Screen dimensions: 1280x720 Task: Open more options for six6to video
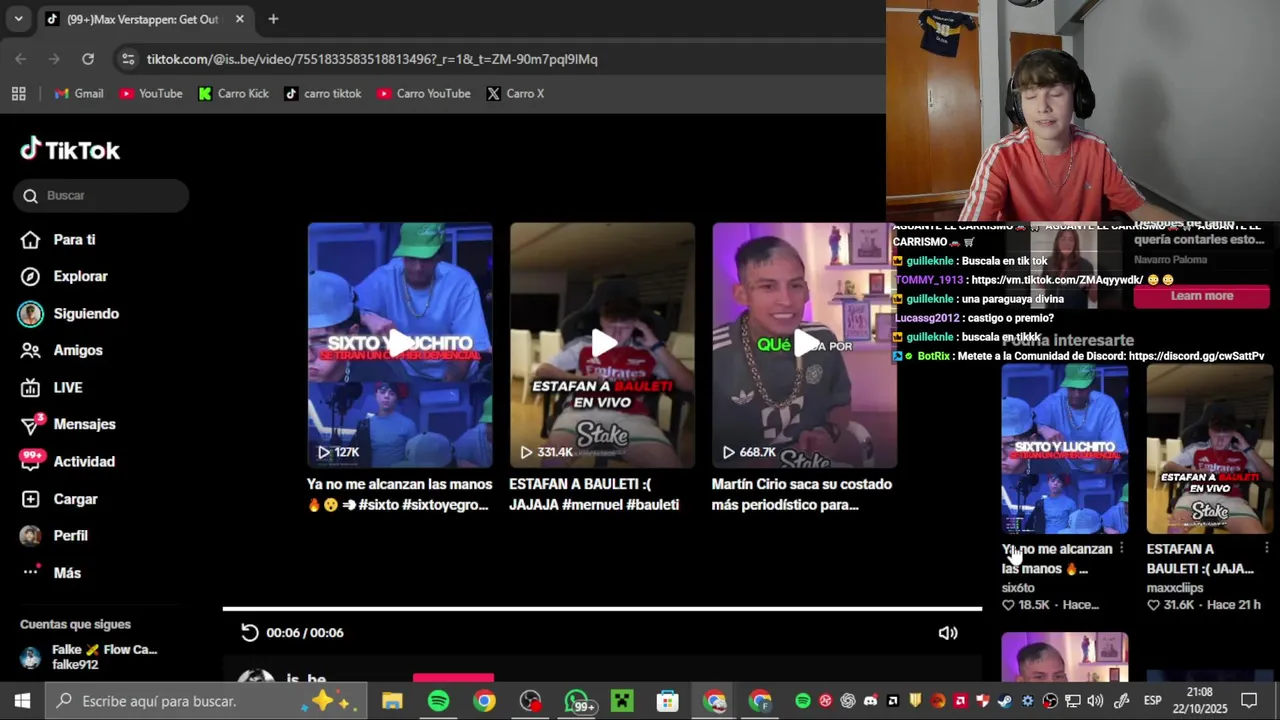pos(1121,548)
